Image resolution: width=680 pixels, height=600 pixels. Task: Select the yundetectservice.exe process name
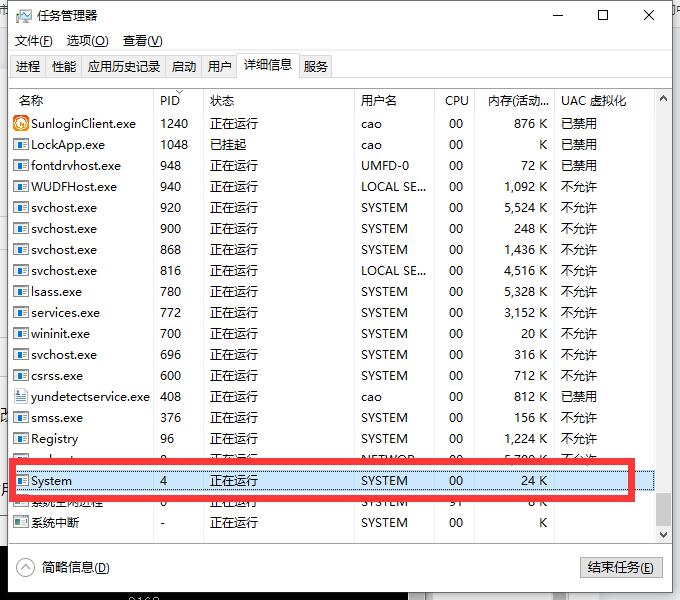(90, 396)
